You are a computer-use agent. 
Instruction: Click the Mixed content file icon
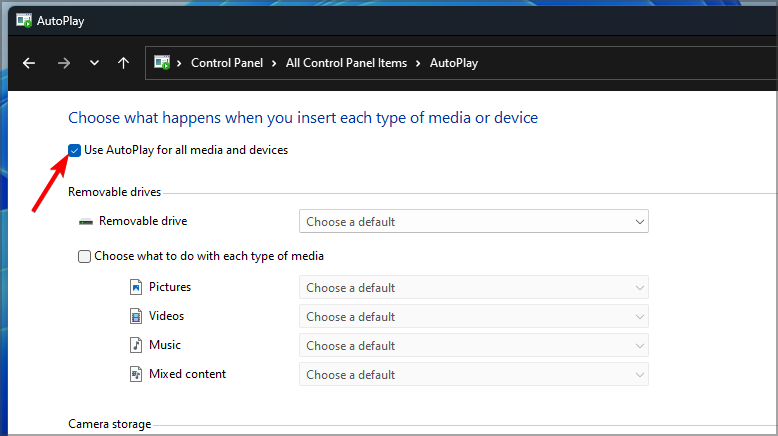tap(135, 374)
